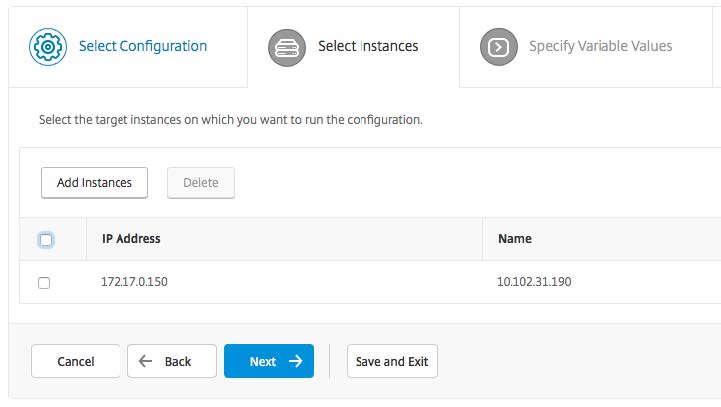This screenshot has height=407, width=721.
Task: Open the Select Configuration step tab
Action: click(128, 47)
